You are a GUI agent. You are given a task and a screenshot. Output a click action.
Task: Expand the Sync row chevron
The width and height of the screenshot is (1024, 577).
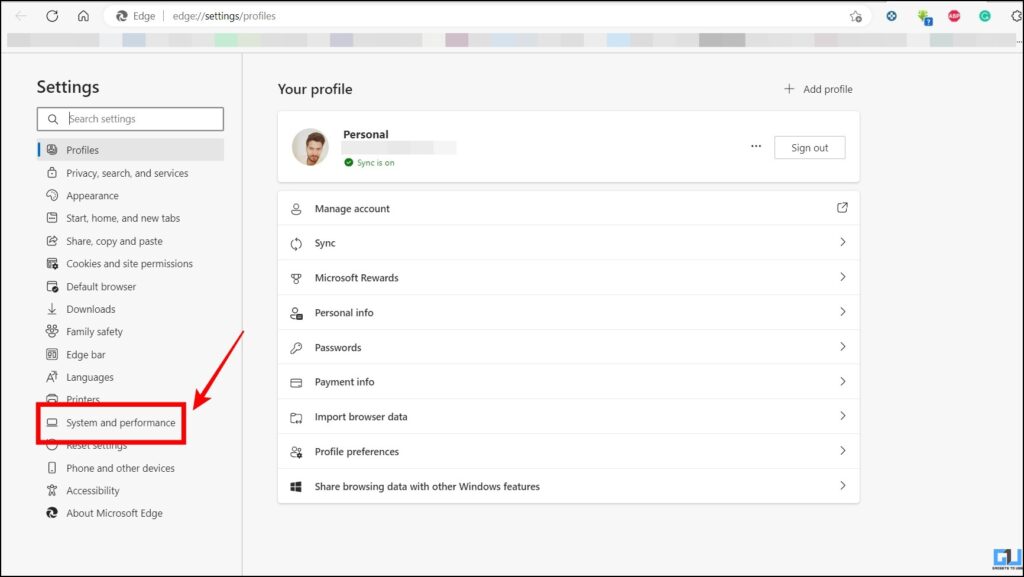[x=842, y=242]
